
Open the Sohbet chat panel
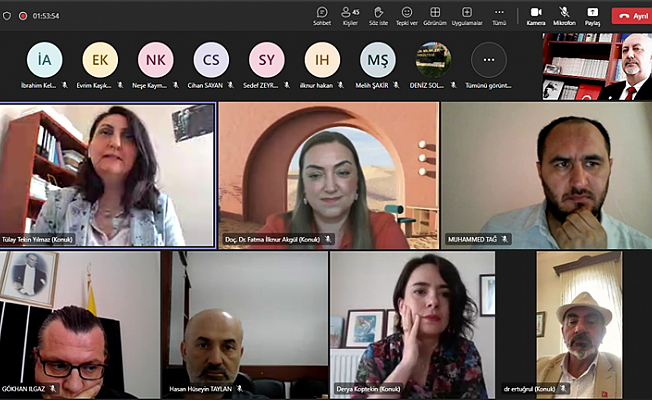point(322,16)
